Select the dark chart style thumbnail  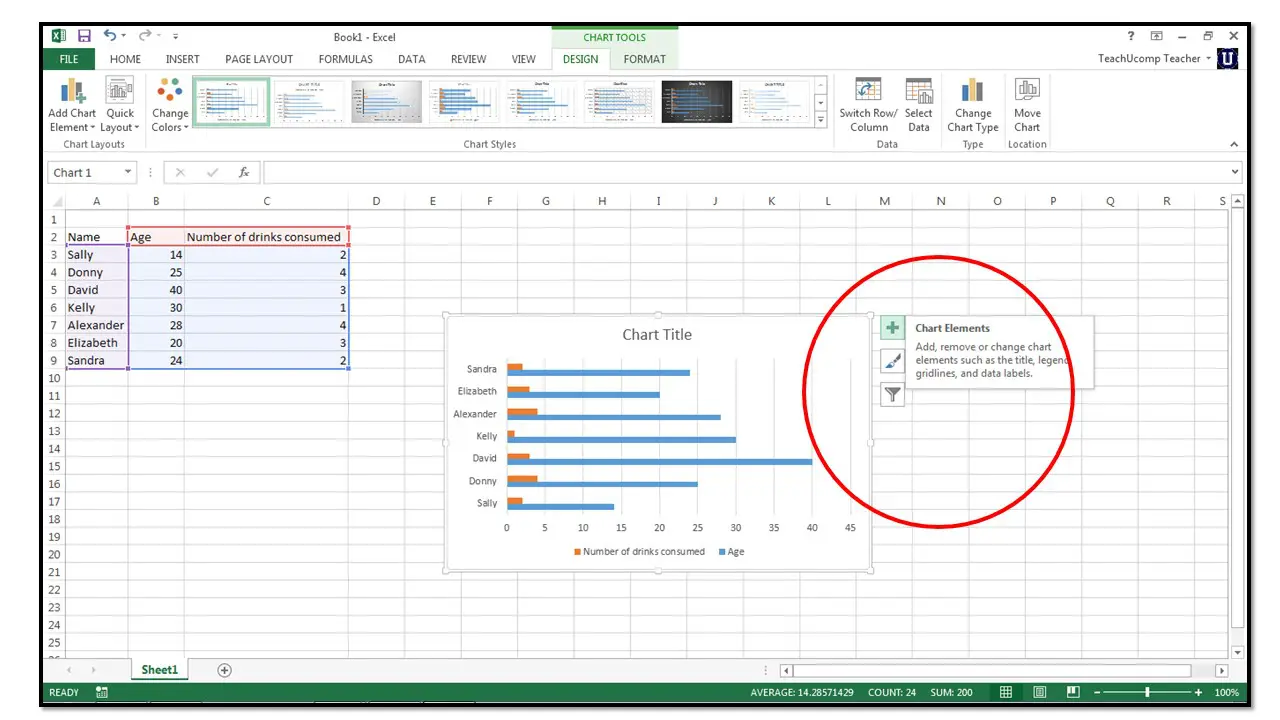[x=696, y=102]
